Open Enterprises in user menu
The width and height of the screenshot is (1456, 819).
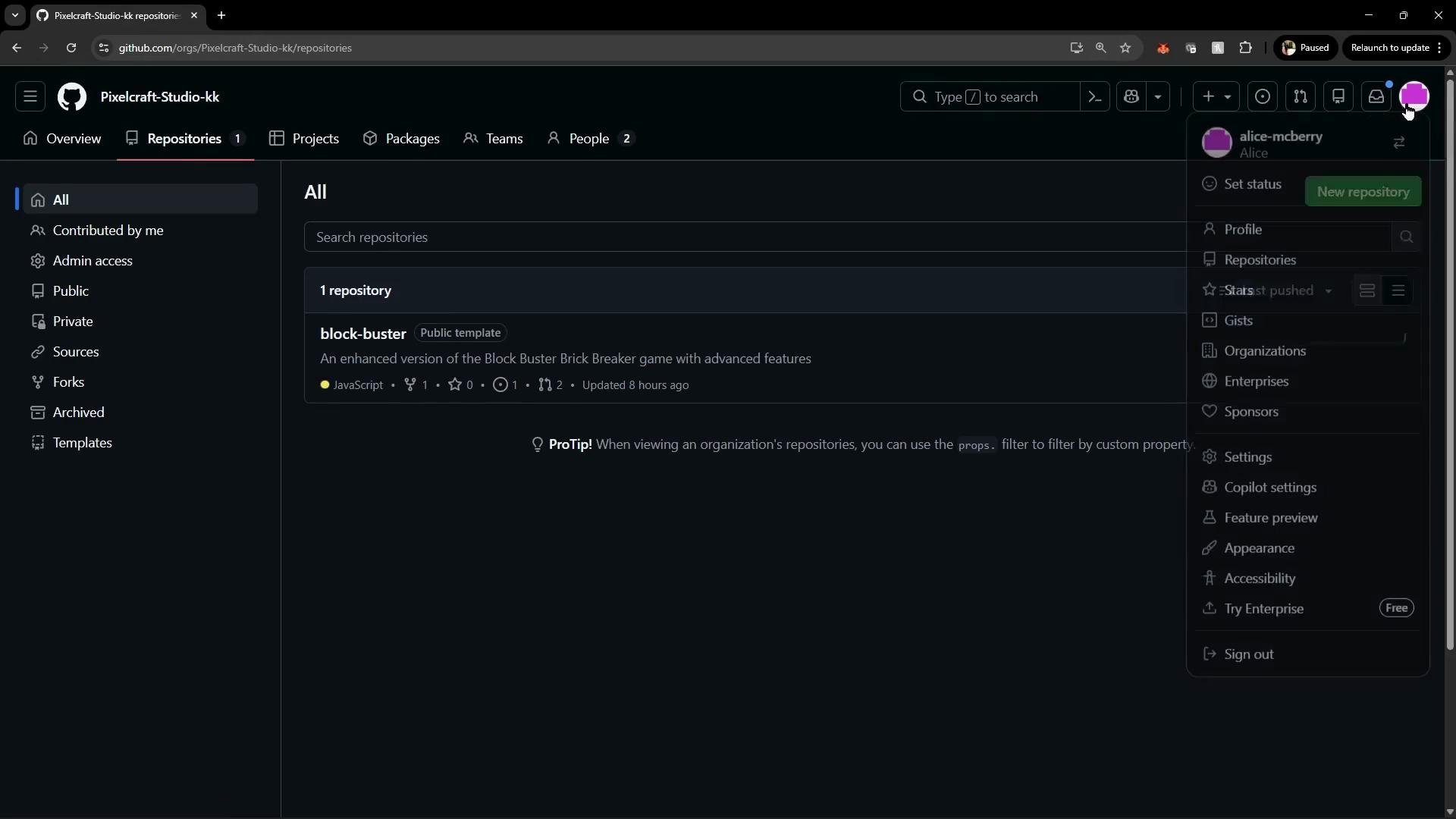(x=1308, y=381)
